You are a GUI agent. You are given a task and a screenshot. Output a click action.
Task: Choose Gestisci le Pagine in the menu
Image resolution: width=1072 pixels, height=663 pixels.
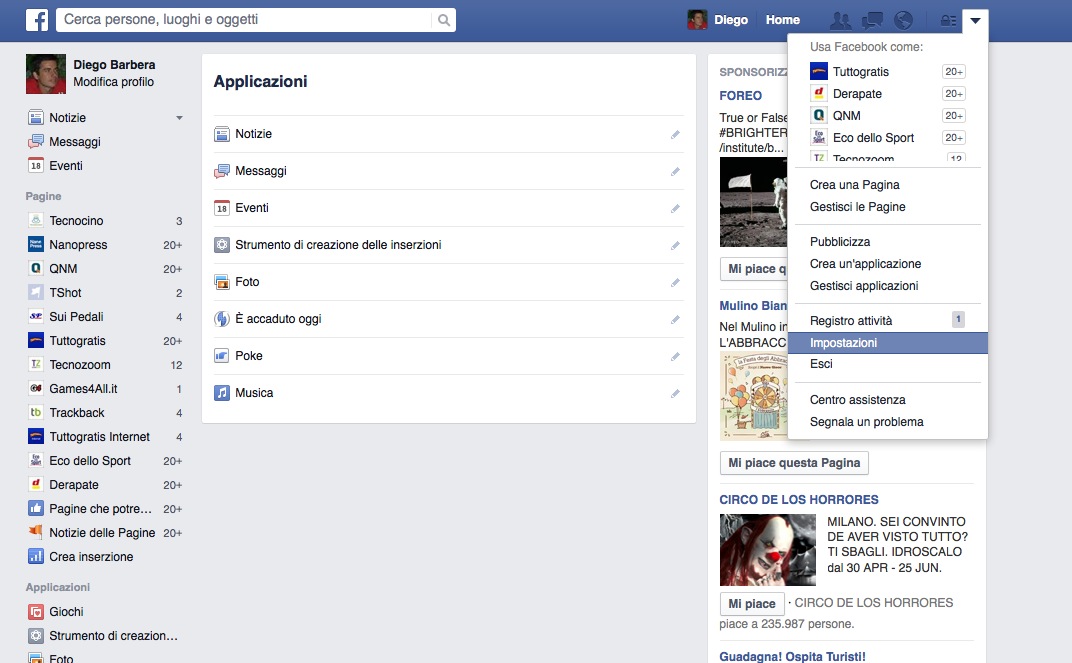pyautogui.click(x=857, y=206)
